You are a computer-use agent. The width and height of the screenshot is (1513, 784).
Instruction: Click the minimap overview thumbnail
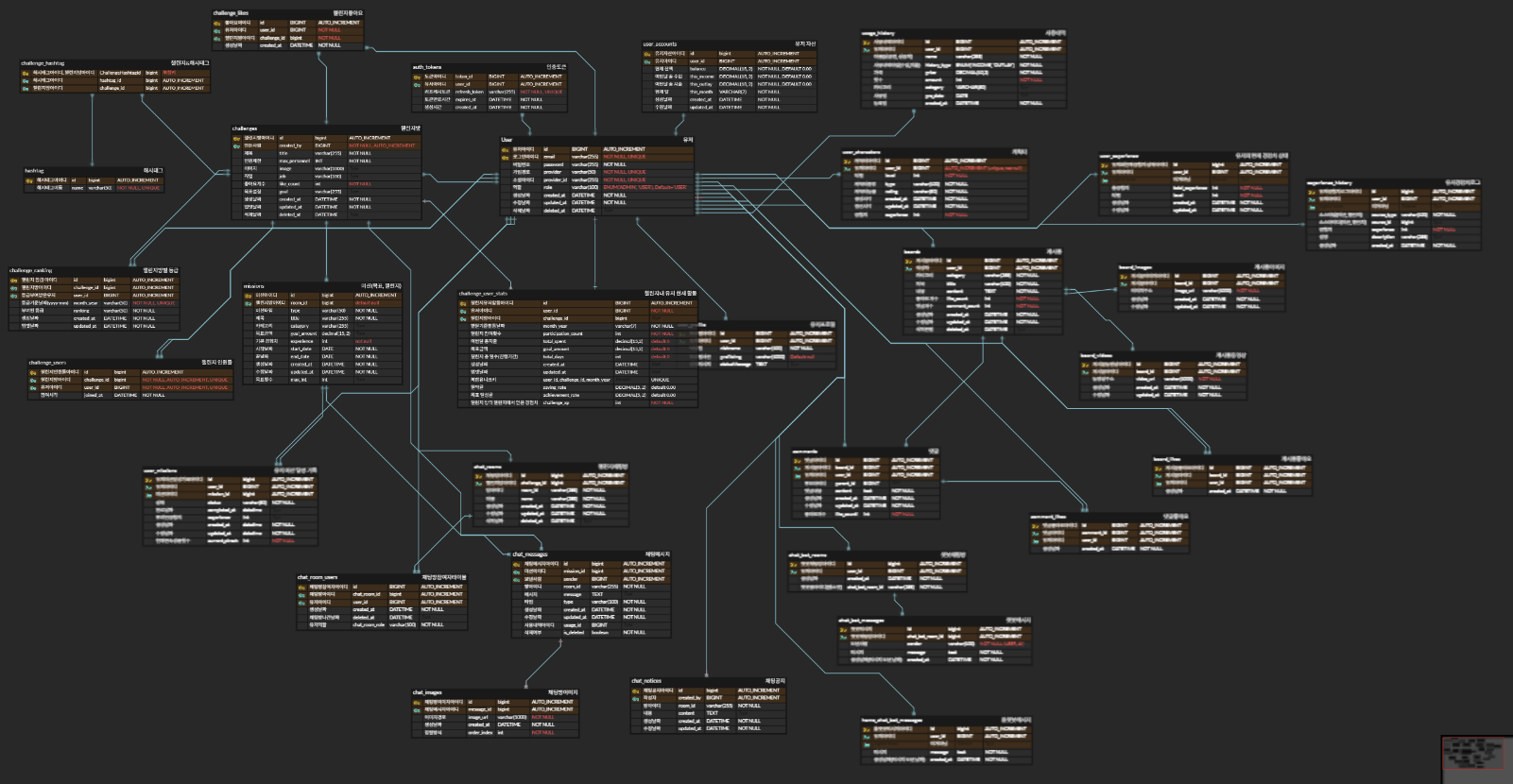(x=1476, y=758)
